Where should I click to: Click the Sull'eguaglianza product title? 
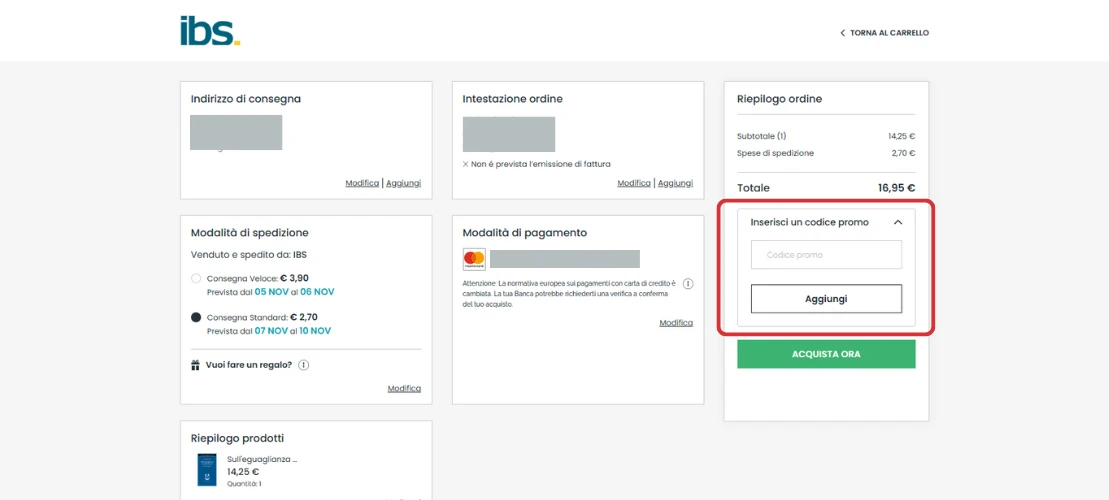coord(262,459)
